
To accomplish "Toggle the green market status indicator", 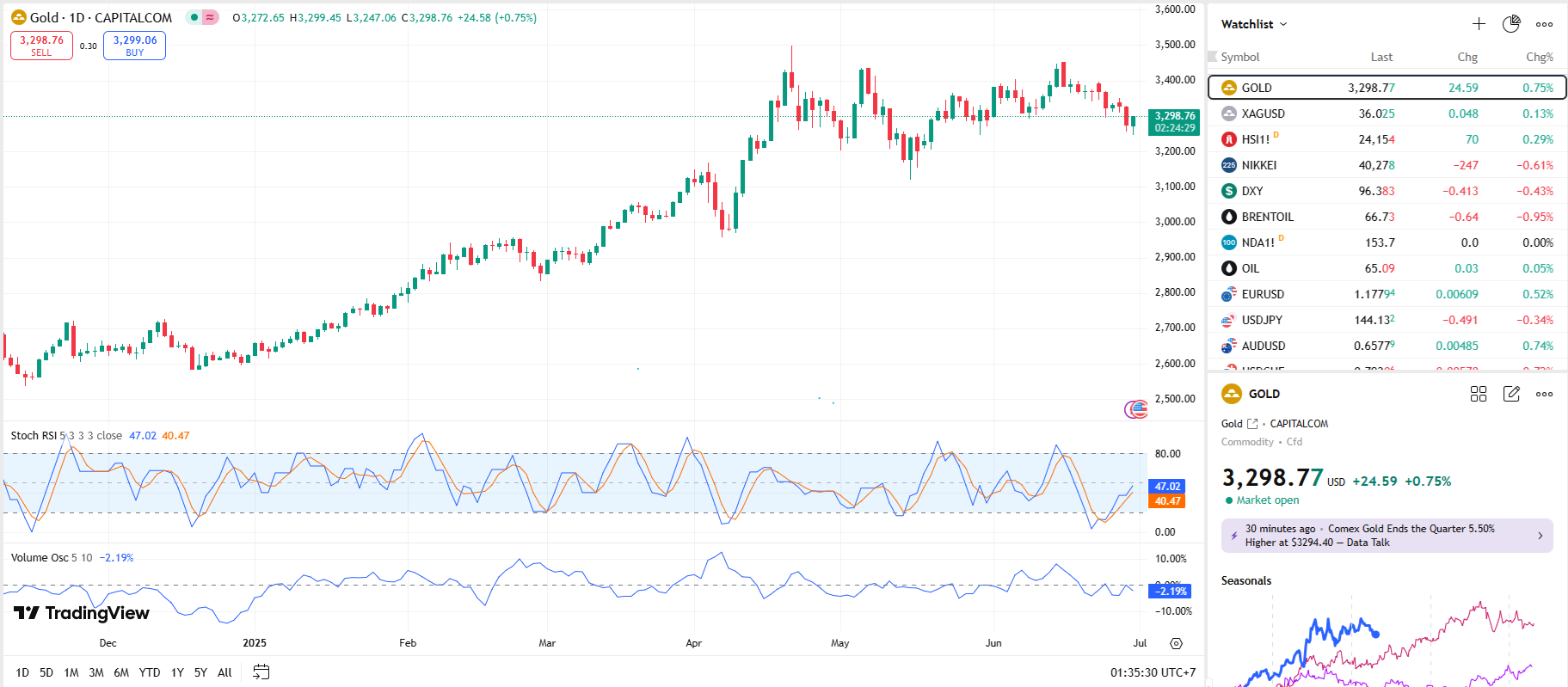I will pos(194,17).
